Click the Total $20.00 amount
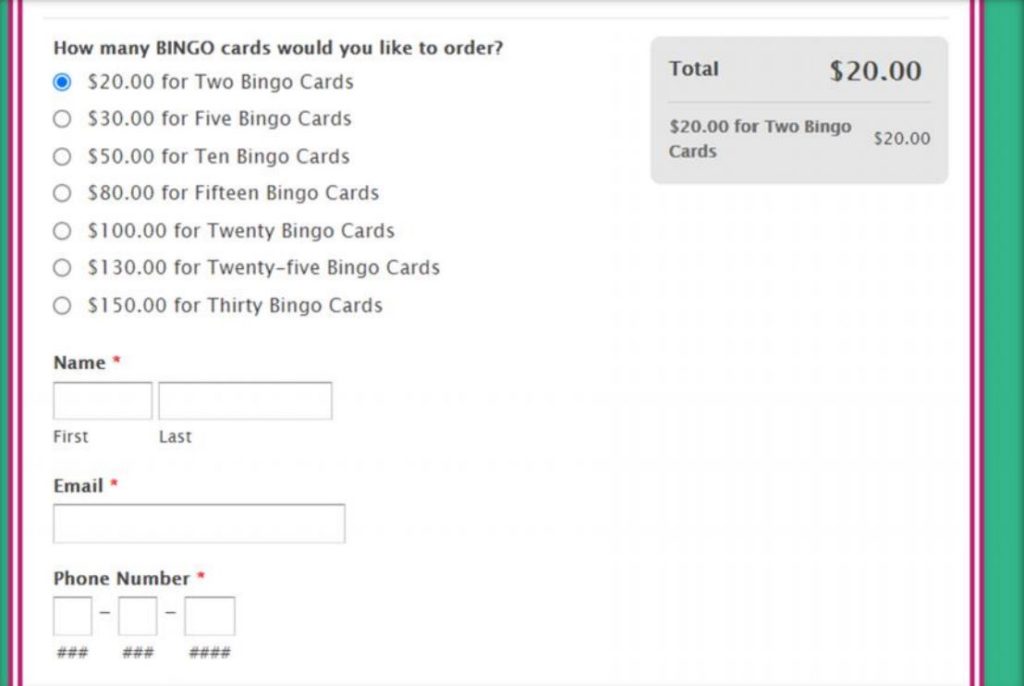1024x686 pixels. tap(875, 71)
